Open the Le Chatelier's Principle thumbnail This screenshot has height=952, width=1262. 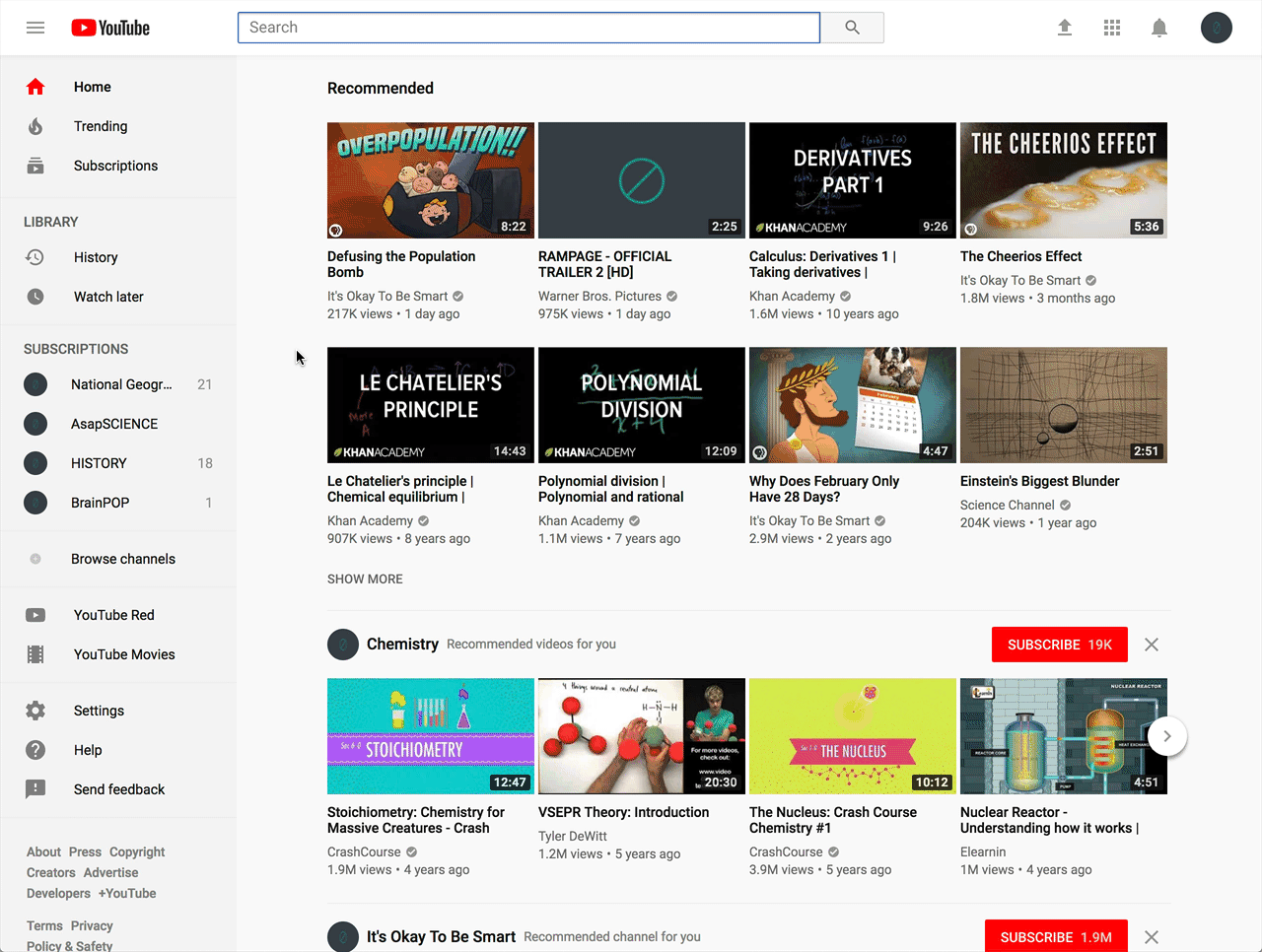tap(431, 405)
